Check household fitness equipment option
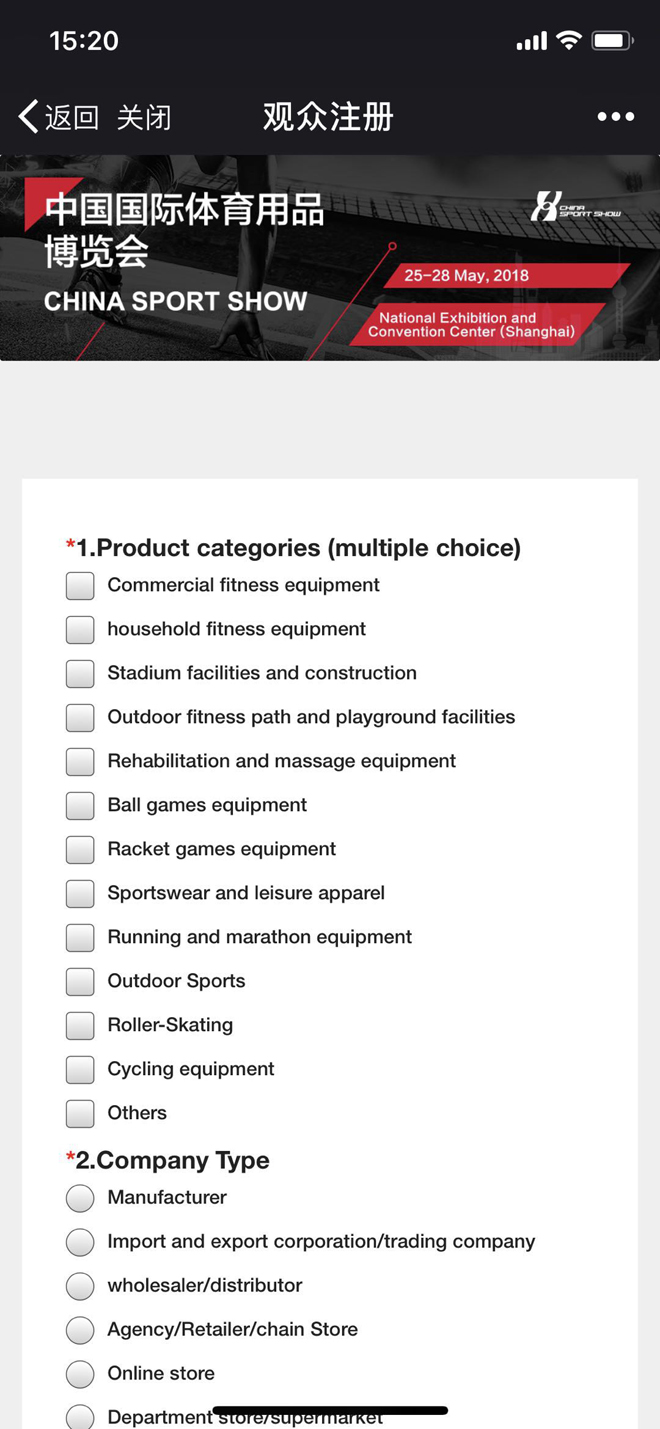 [x=80, y=630]
